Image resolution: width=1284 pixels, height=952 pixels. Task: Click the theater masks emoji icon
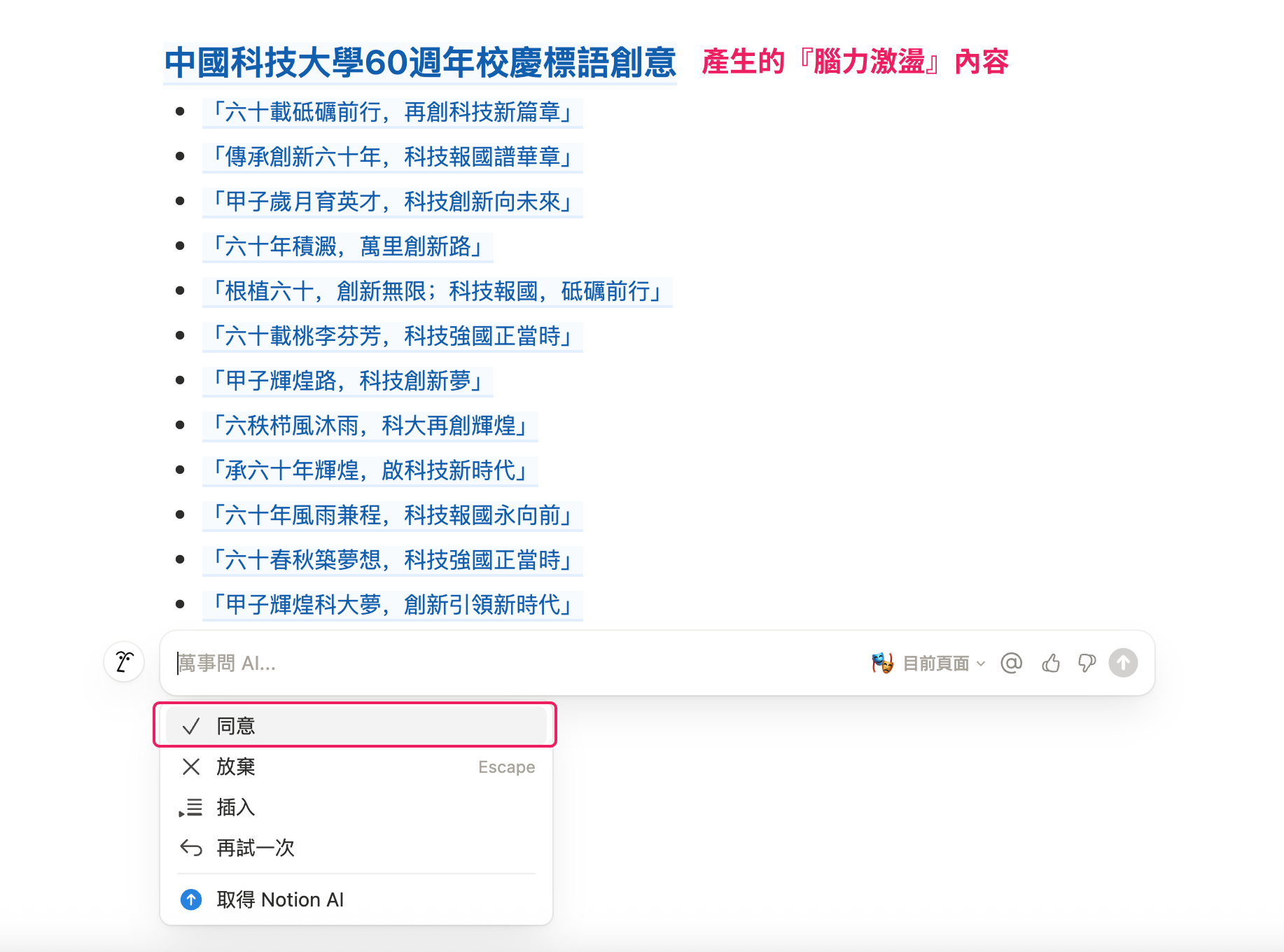pos(882,663)
